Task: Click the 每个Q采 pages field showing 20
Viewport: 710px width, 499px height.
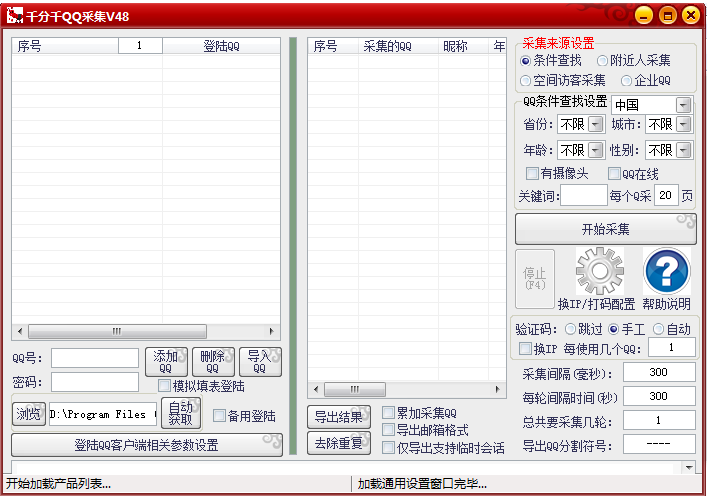Action: 666,195
